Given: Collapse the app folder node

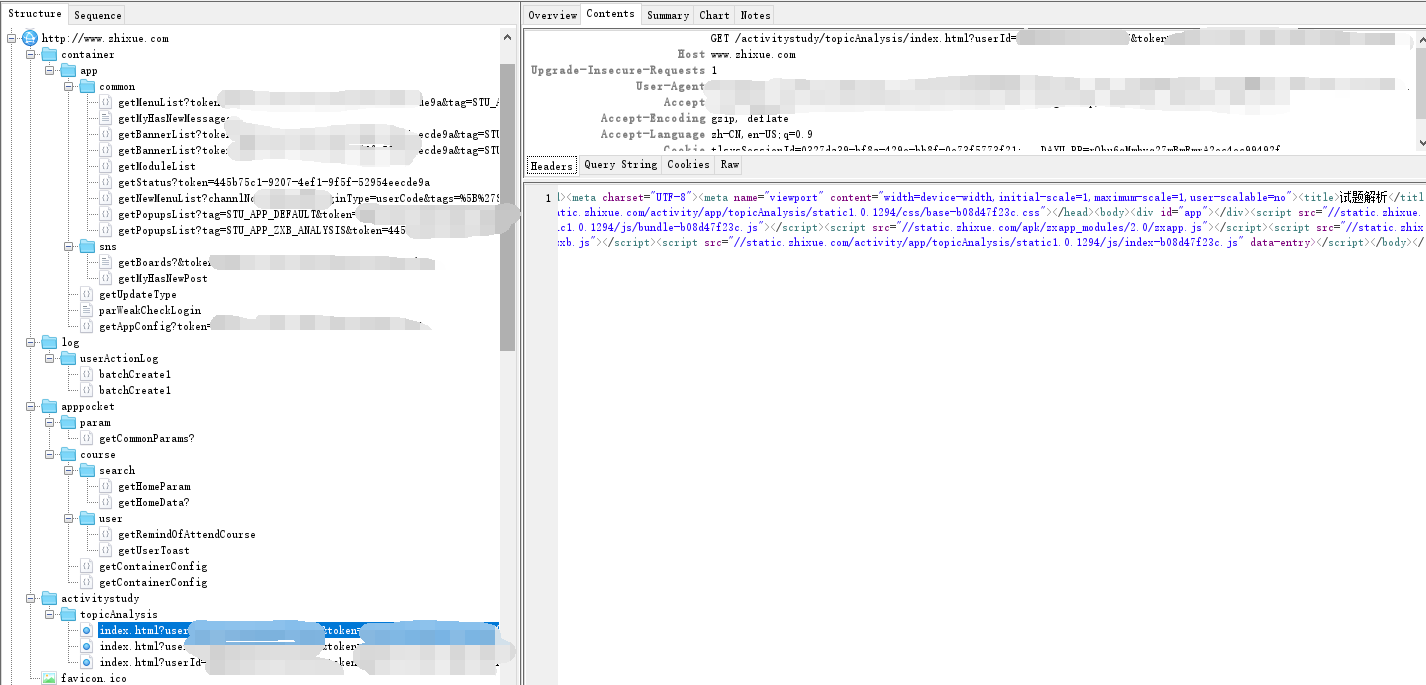Looking at the screenshot, I should (49, 70).
